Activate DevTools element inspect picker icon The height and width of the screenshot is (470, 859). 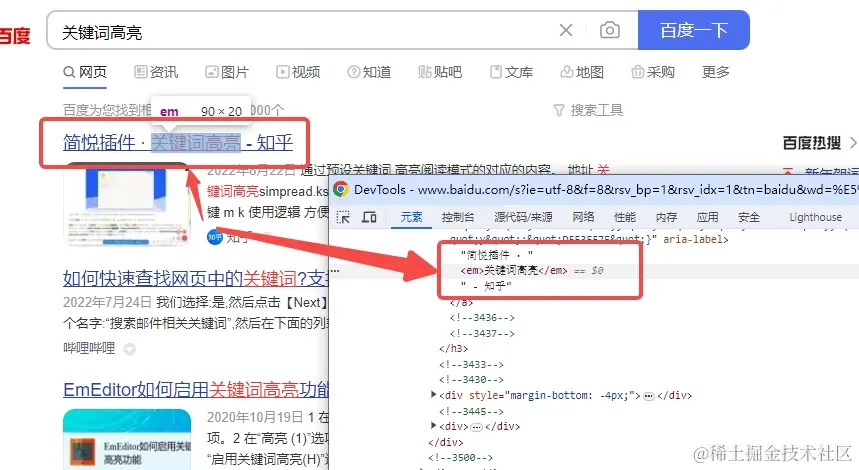(343, 217)
